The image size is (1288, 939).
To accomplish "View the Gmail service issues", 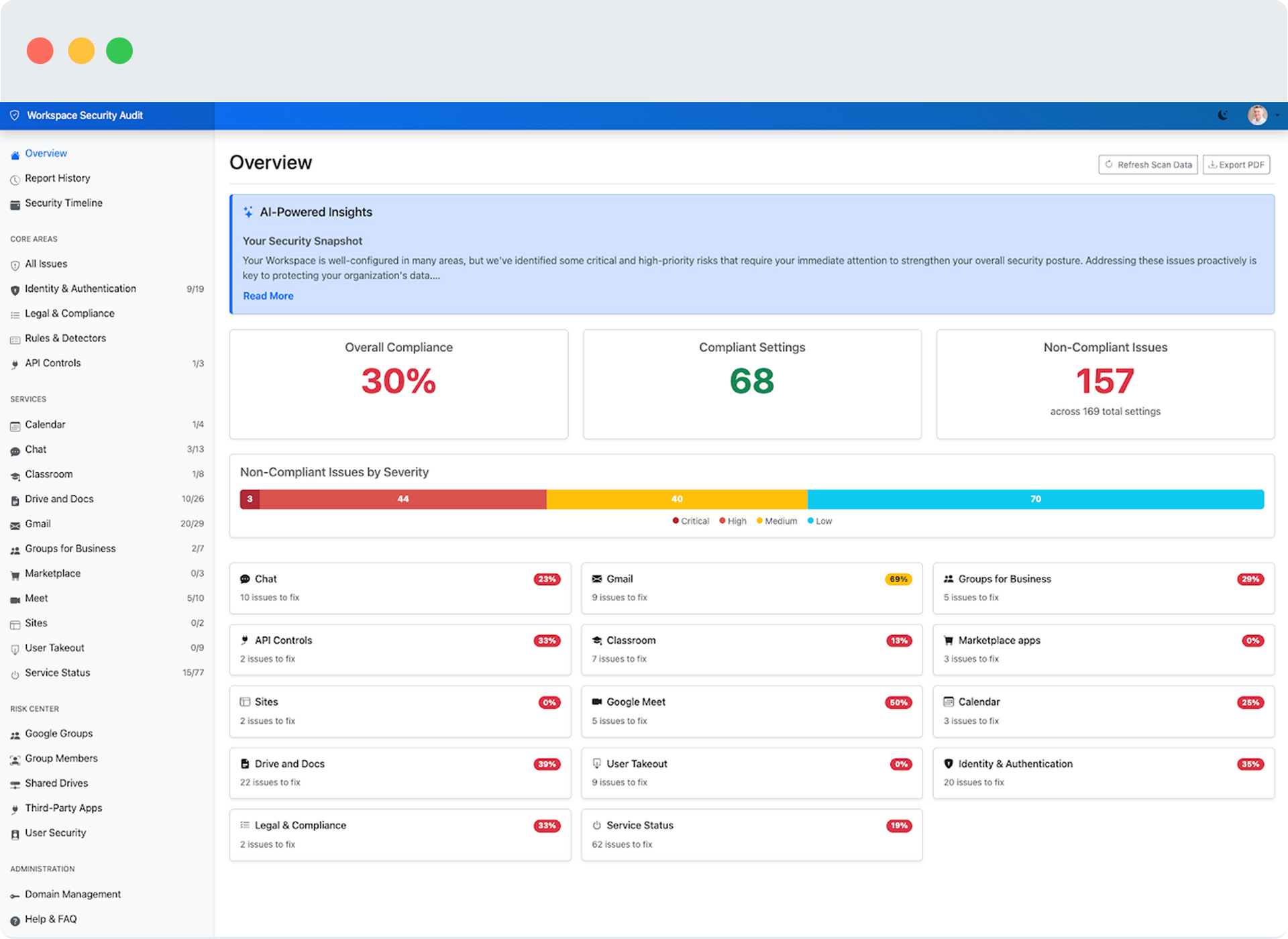I will [x=38, y=523].
